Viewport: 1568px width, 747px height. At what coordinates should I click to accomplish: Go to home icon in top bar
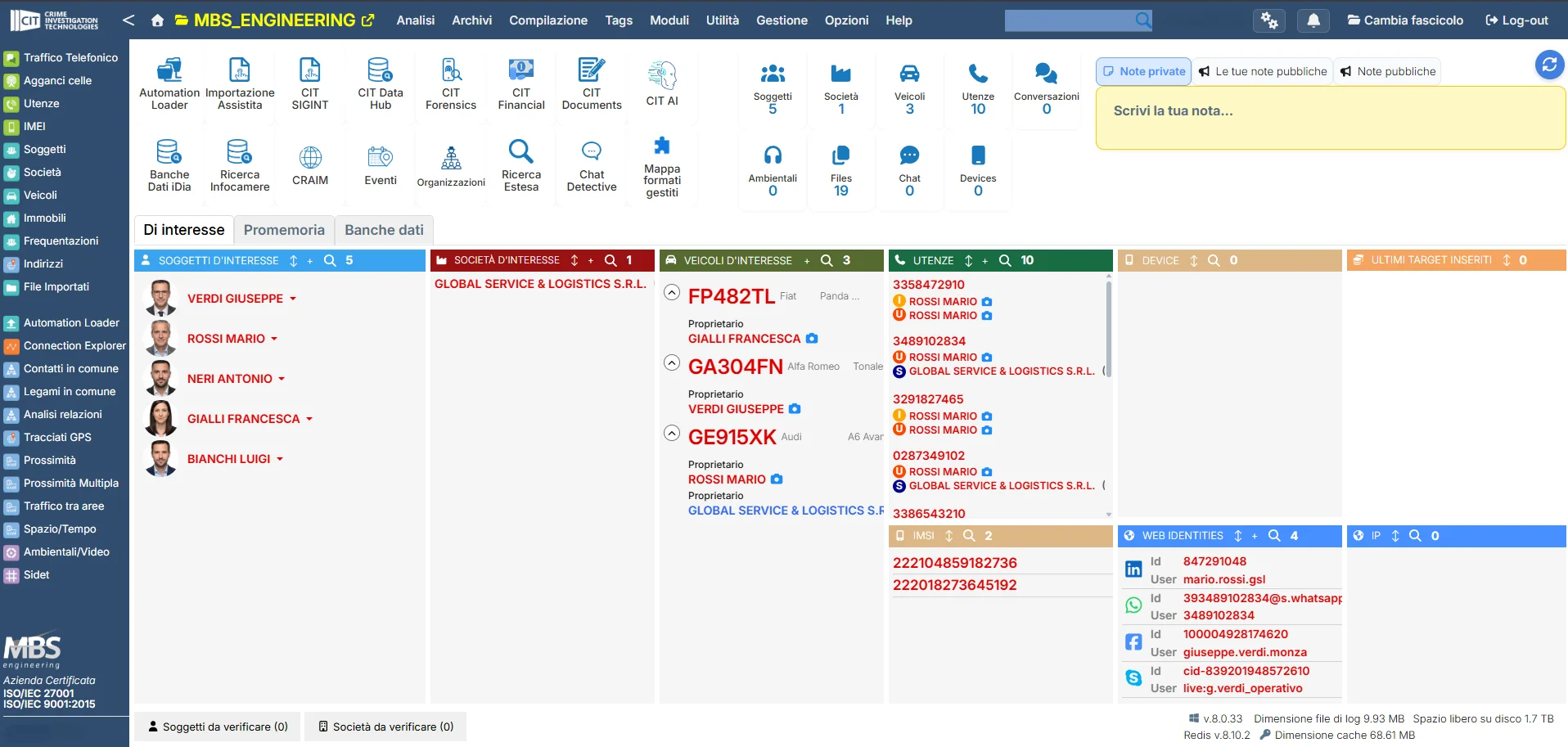click(x=157, y=20)
